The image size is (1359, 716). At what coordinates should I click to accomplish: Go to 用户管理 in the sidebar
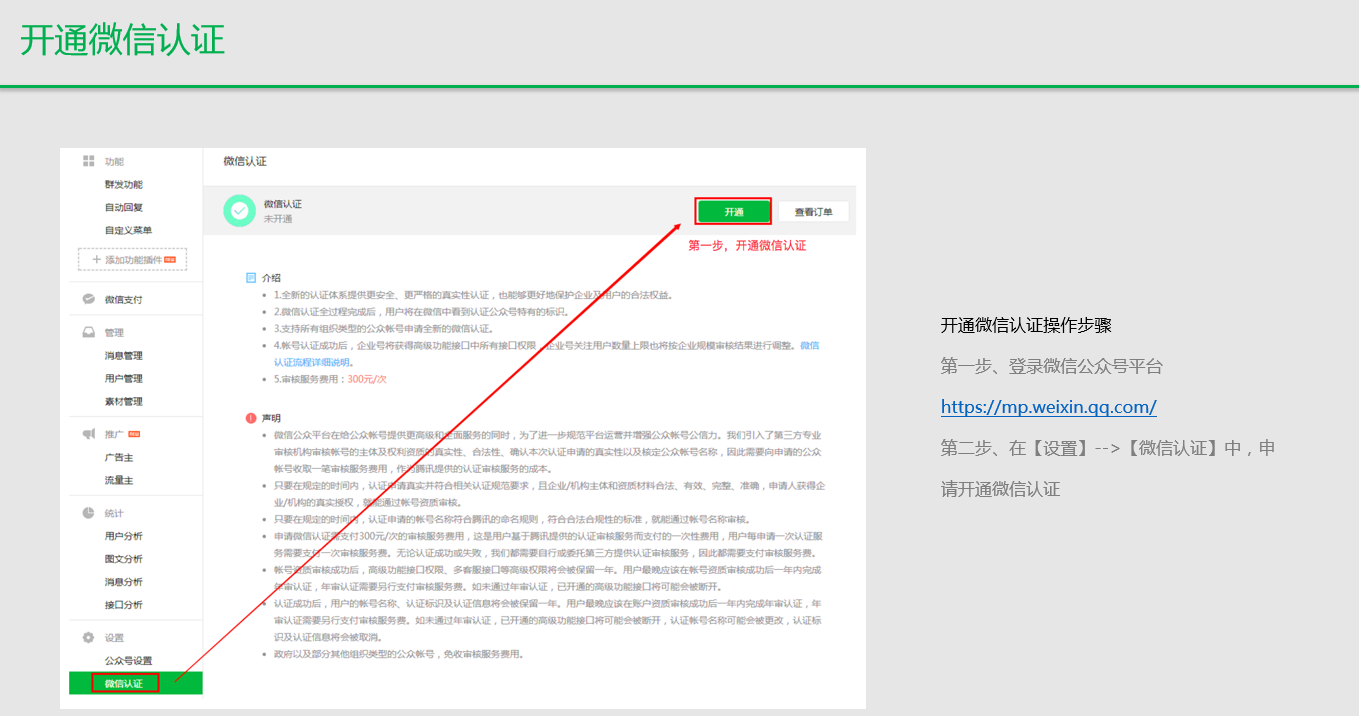coord(124,379)
